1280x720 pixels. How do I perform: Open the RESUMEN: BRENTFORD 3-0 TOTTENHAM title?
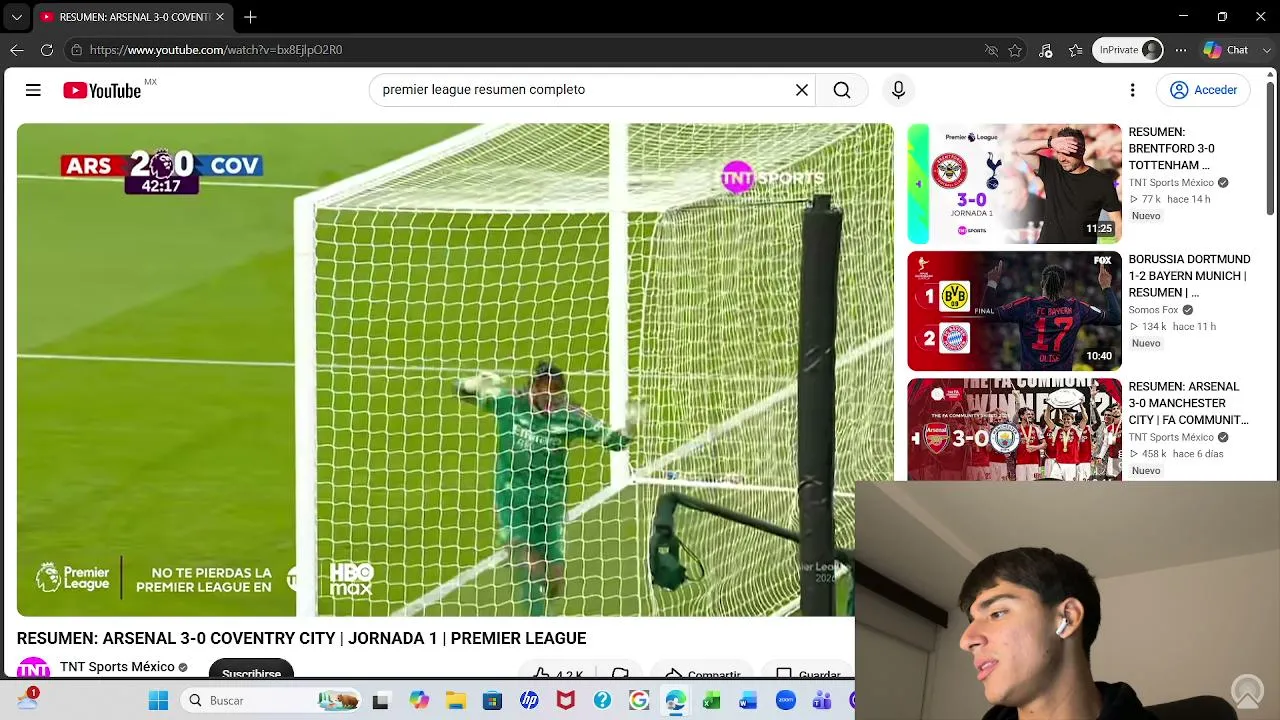click(1171, 149)
